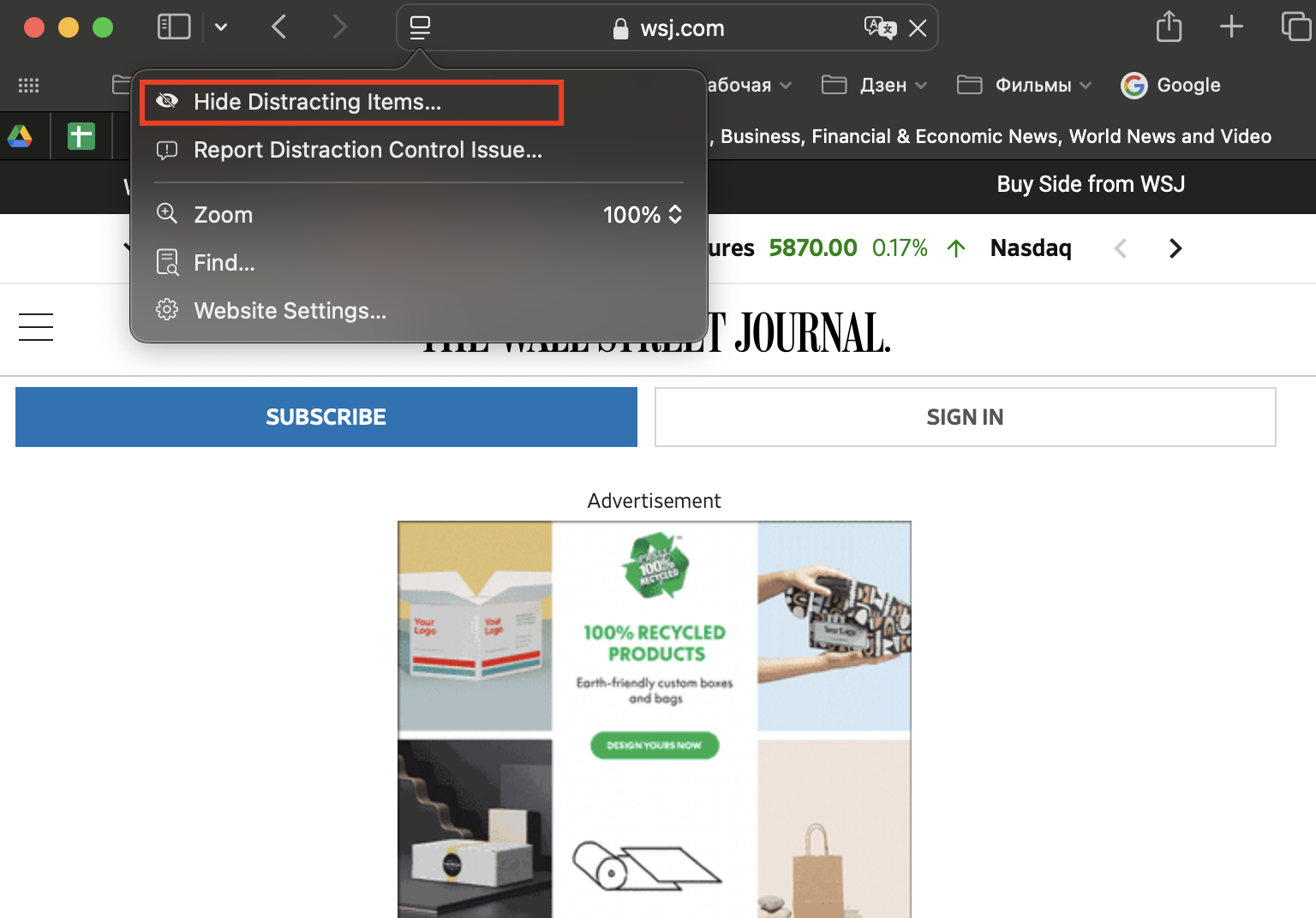Click the page menu icon in address bar
This screenshot has height=918, width=1316.
pyautogui.click(x=420, y=27)
